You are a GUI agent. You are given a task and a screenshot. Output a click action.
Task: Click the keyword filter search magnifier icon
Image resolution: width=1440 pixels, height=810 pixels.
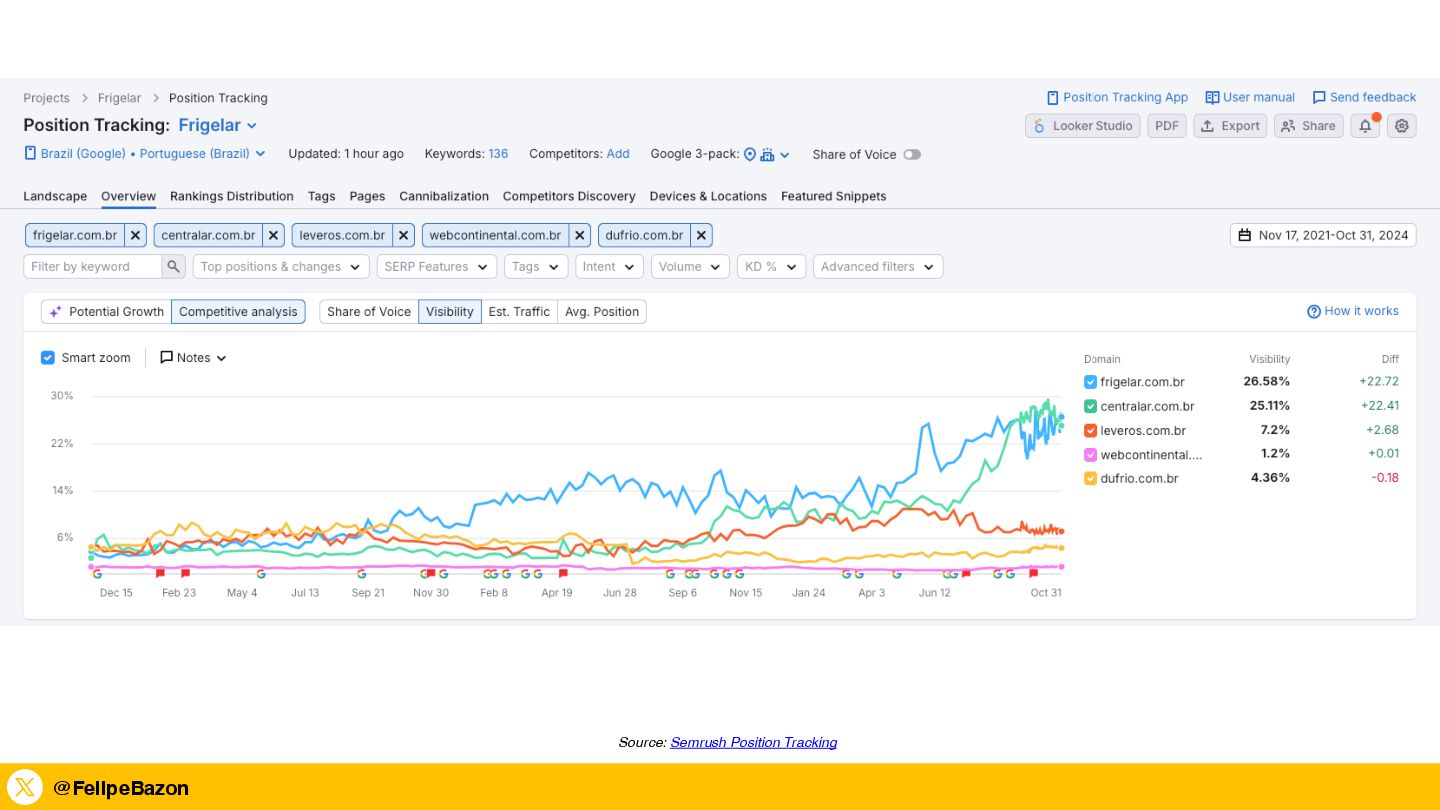[x=174, y=267]
